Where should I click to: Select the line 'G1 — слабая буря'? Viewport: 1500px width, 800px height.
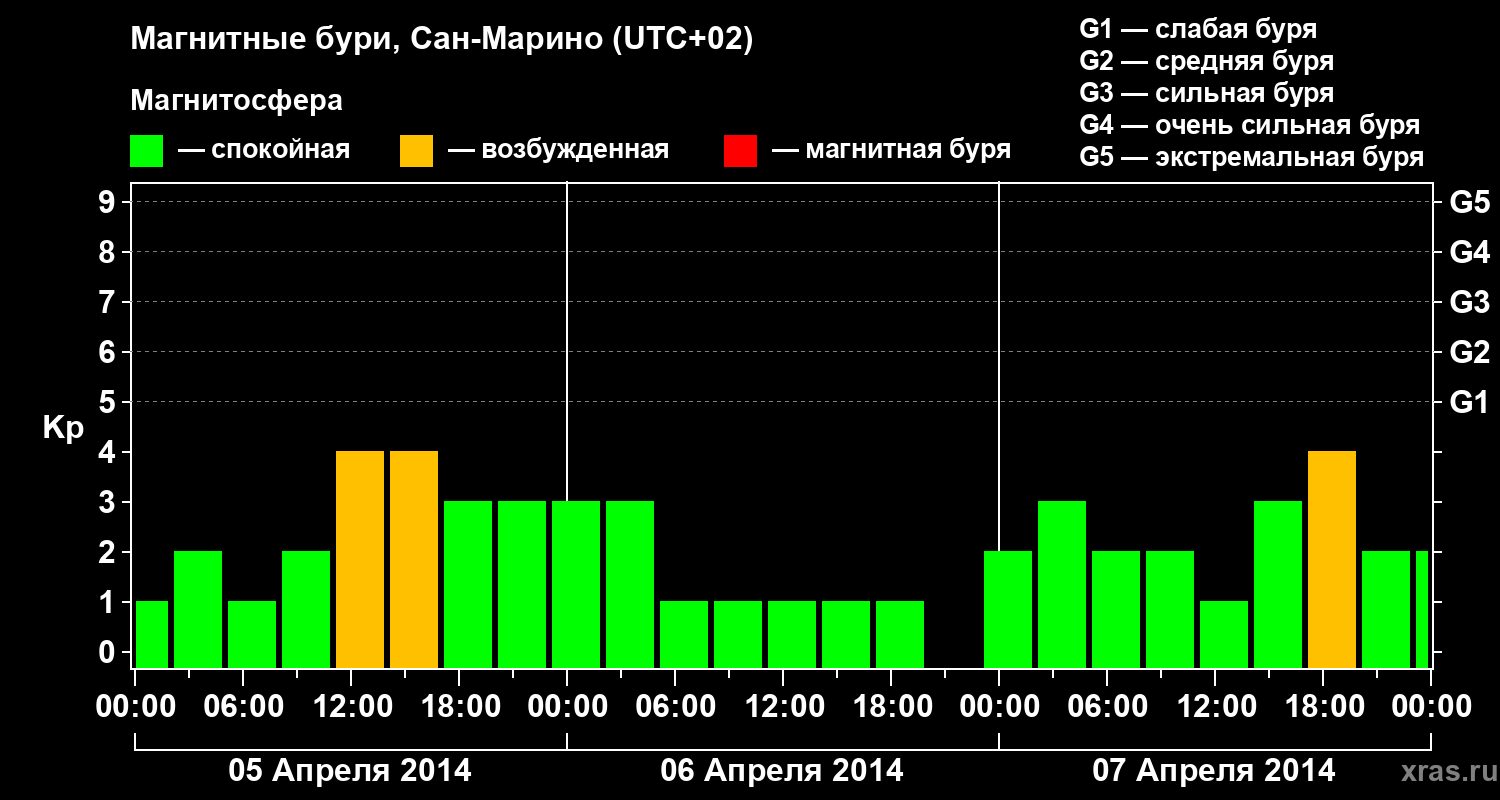coord(1198,29)
